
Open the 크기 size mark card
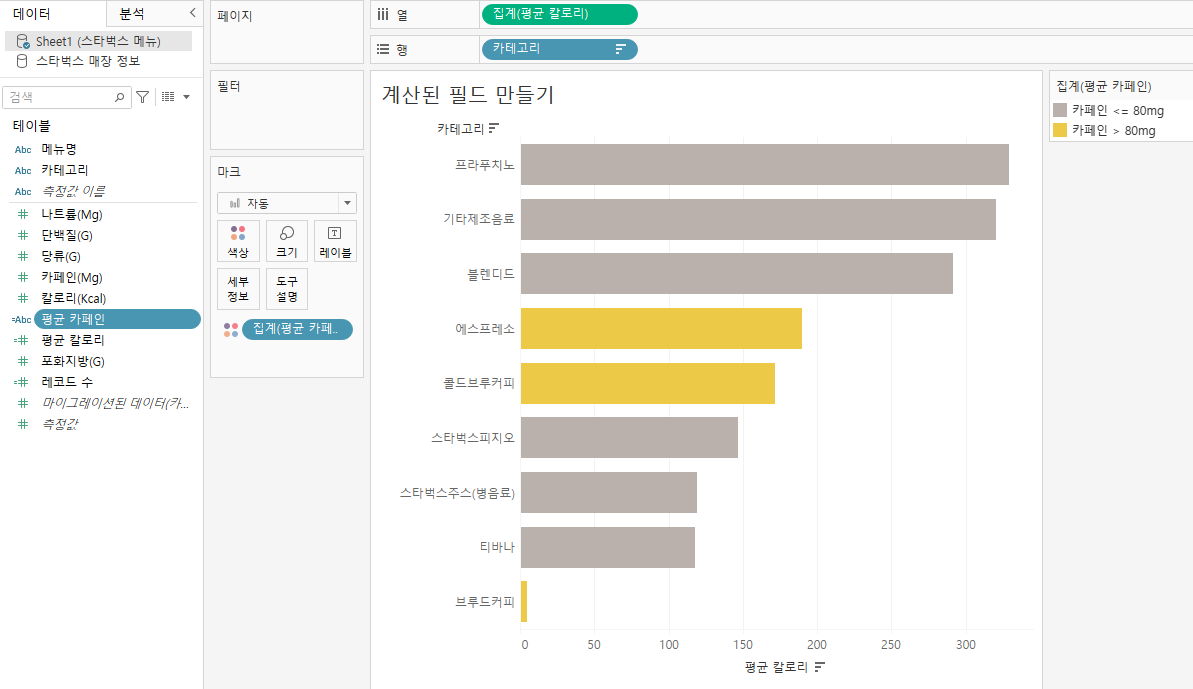point(287,241)
